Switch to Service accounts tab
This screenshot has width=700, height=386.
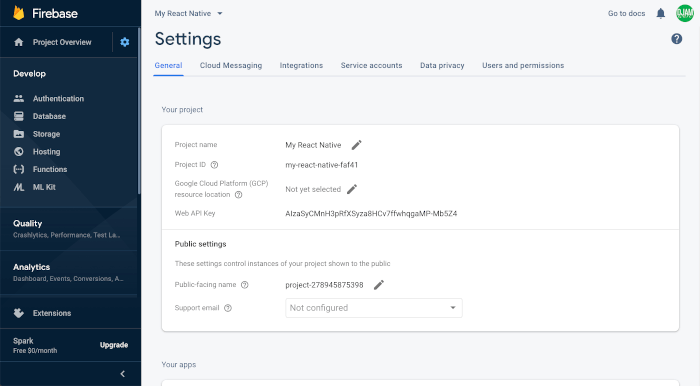[371, 65]
